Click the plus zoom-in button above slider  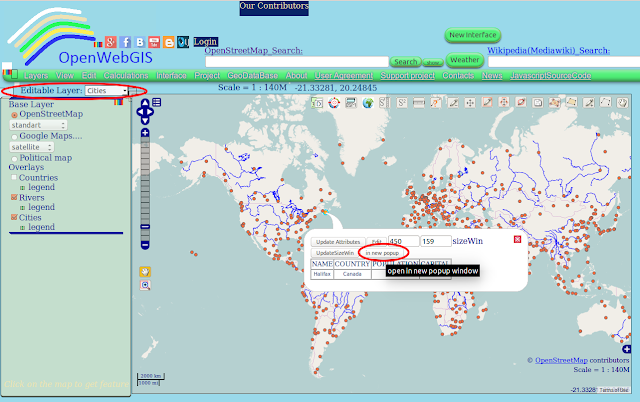(x=145, y=133)
